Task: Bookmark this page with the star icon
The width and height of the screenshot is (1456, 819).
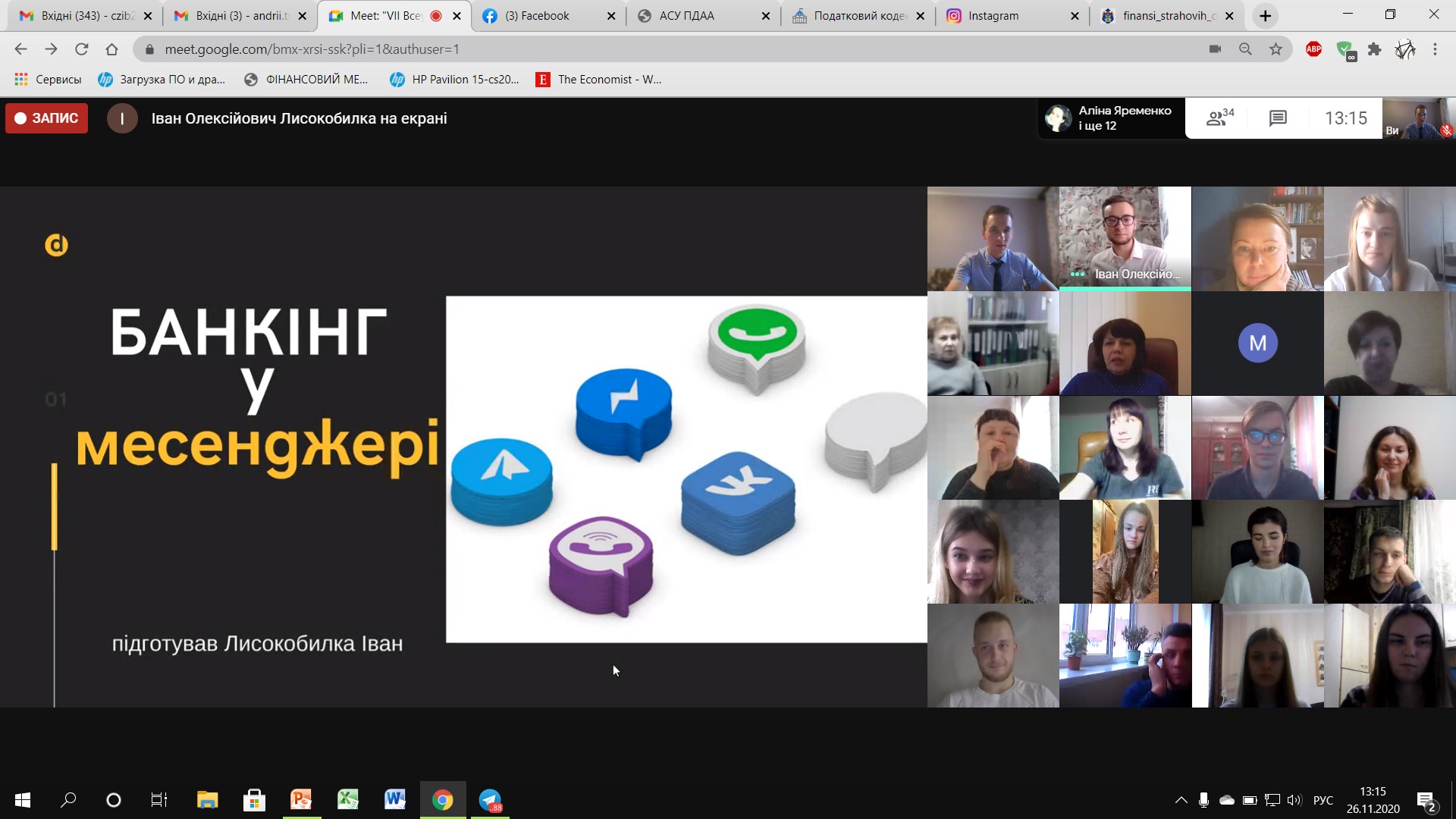Action: coord(1276,49)
